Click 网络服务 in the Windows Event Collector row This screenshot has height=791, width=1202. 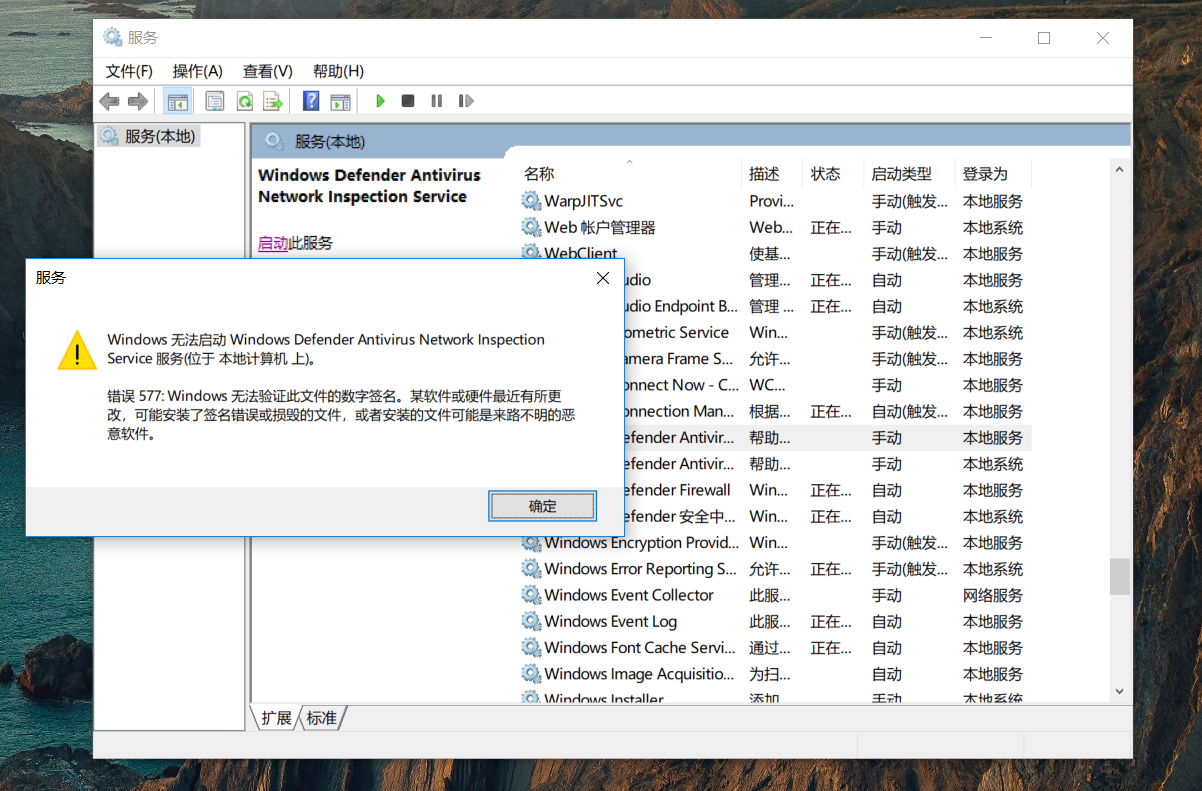(x=992, y=595)
